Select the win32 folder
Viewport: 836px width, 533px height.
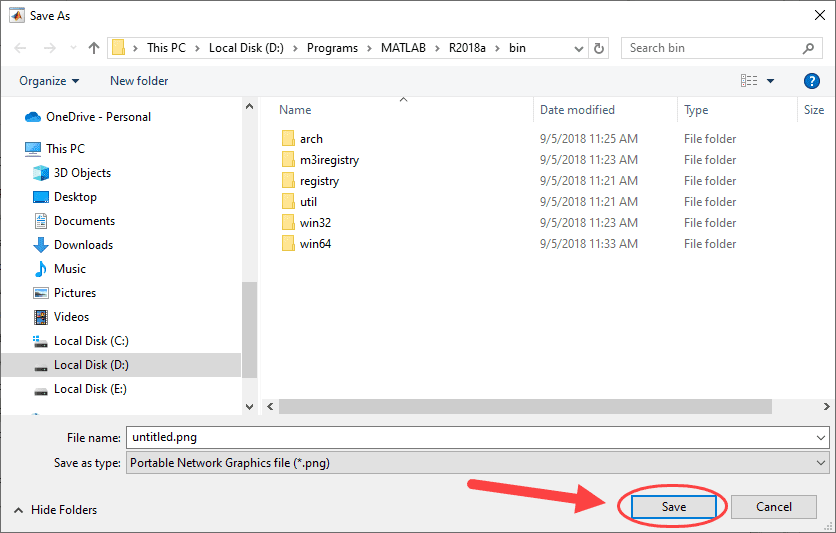click(315, 223)
